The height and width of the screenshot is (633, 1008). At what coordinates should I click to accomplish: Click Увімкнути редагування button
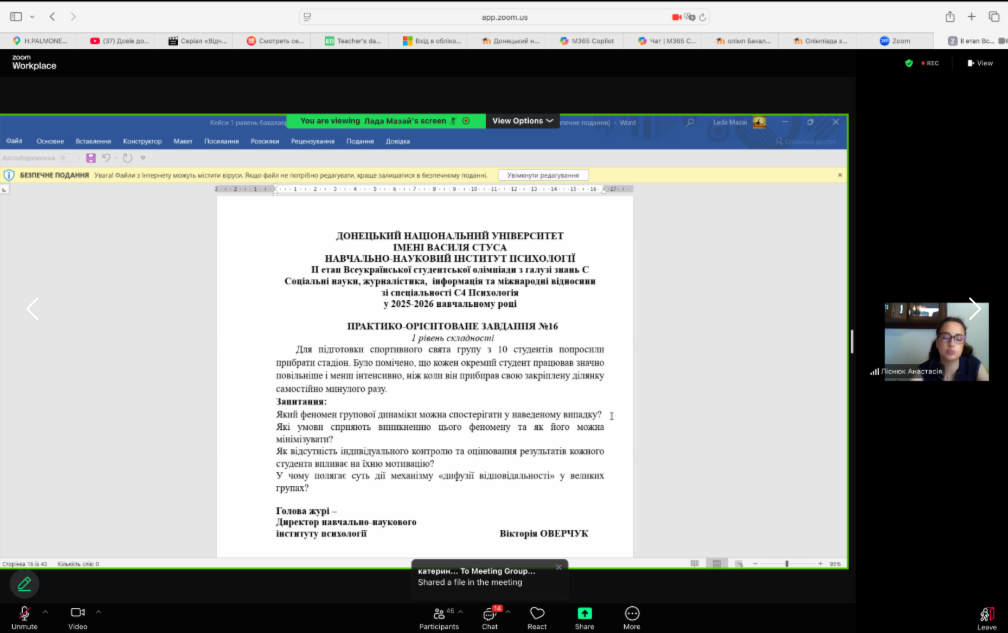[x=543, y=175]
